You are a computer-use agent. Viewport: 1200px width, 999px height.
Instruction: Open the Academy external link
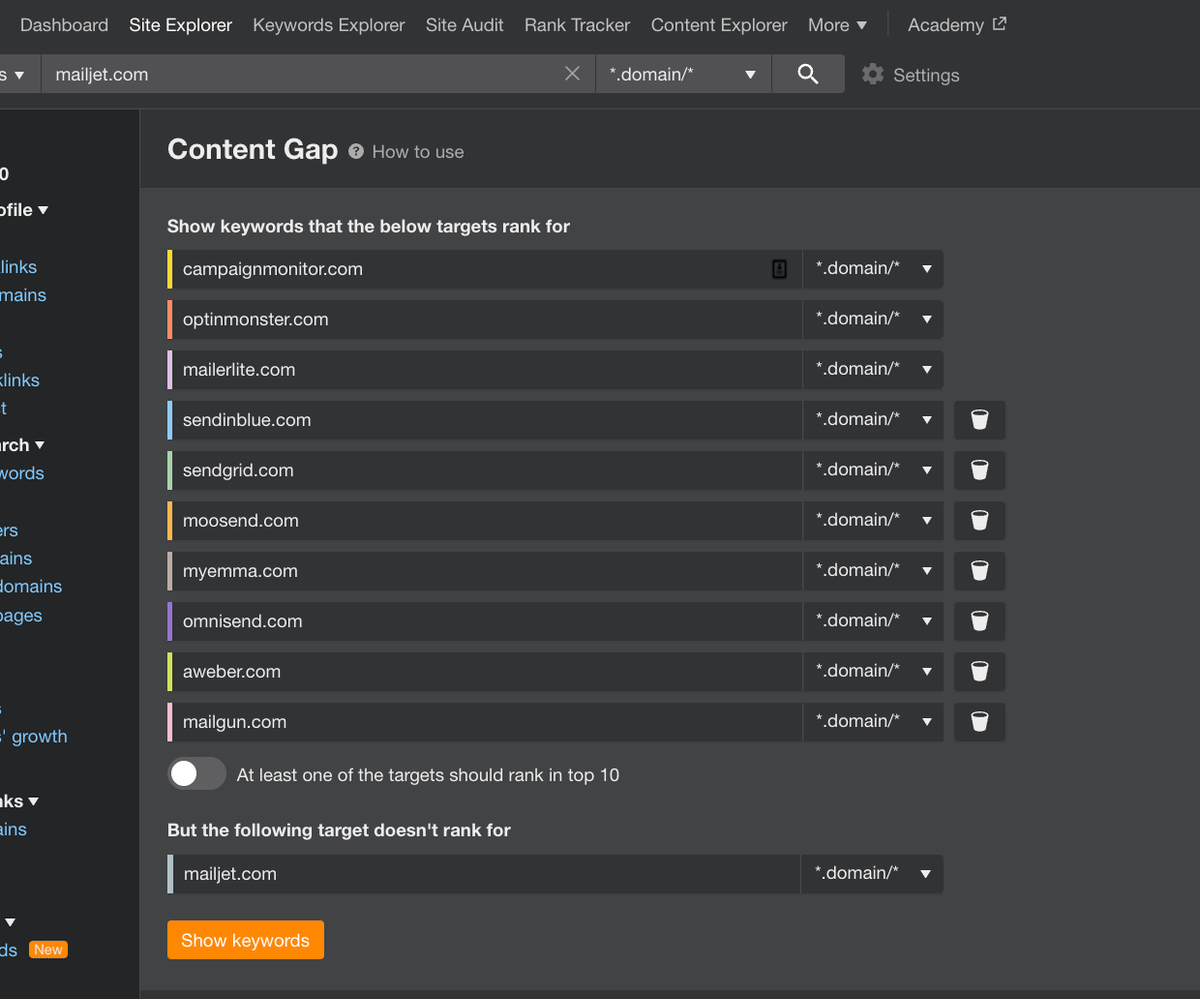pos(956,25)
